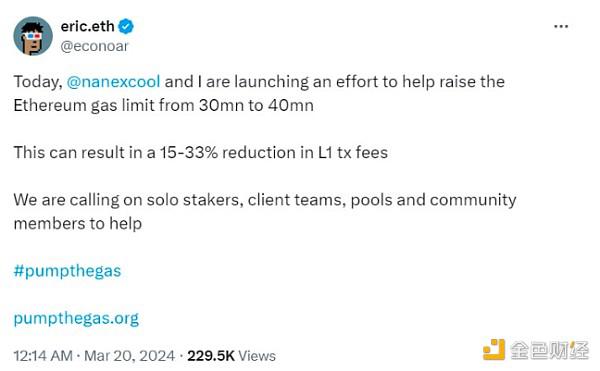
Task: Follow the pumpthegas.org link
Action: coord(76,318)
